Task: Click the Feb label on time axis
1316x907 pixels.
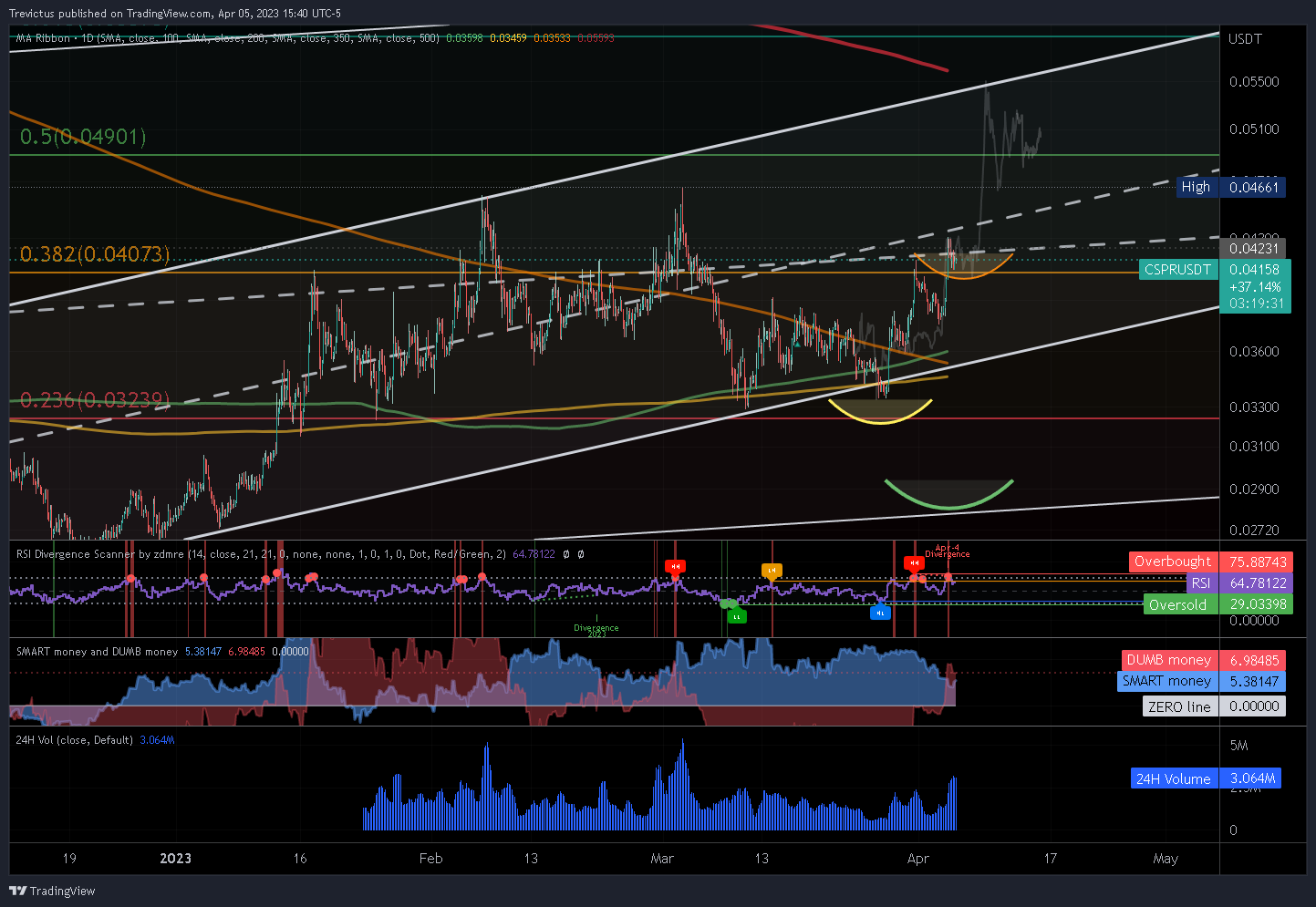Action: coord(430,859)
